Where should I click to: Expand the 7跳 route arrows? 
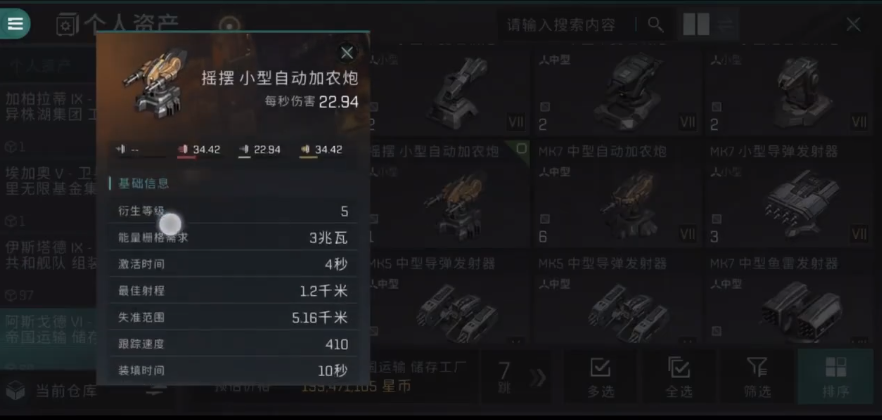coord(537,378)
